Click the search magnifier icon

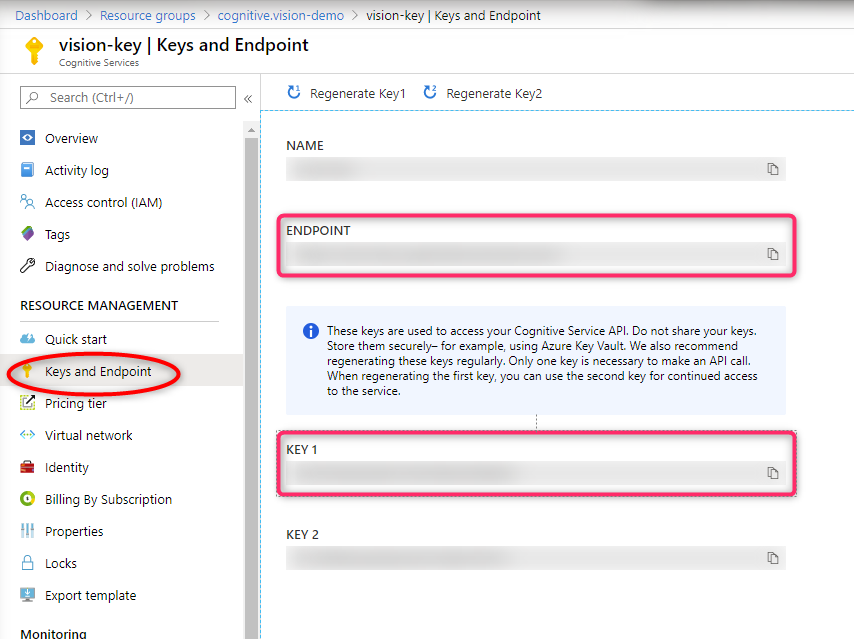(33, 98)
